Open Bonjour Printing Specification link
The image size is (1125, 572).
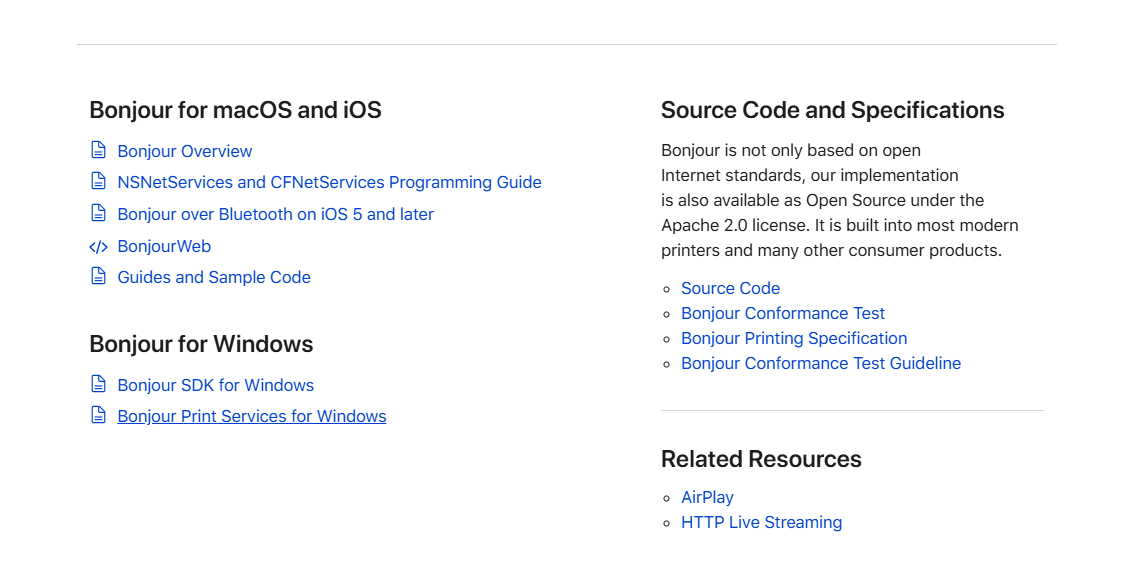point(794,338)
